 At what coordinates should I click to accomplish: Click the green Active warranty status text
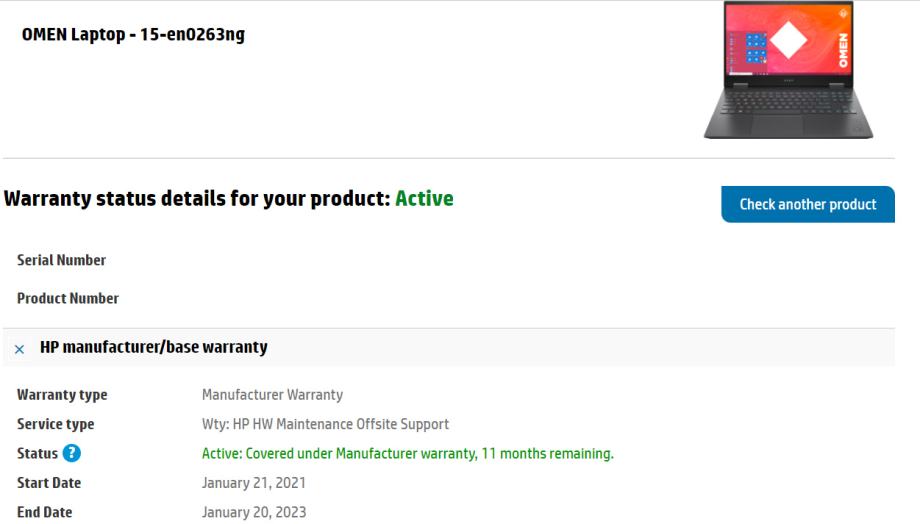click(424, 198)
